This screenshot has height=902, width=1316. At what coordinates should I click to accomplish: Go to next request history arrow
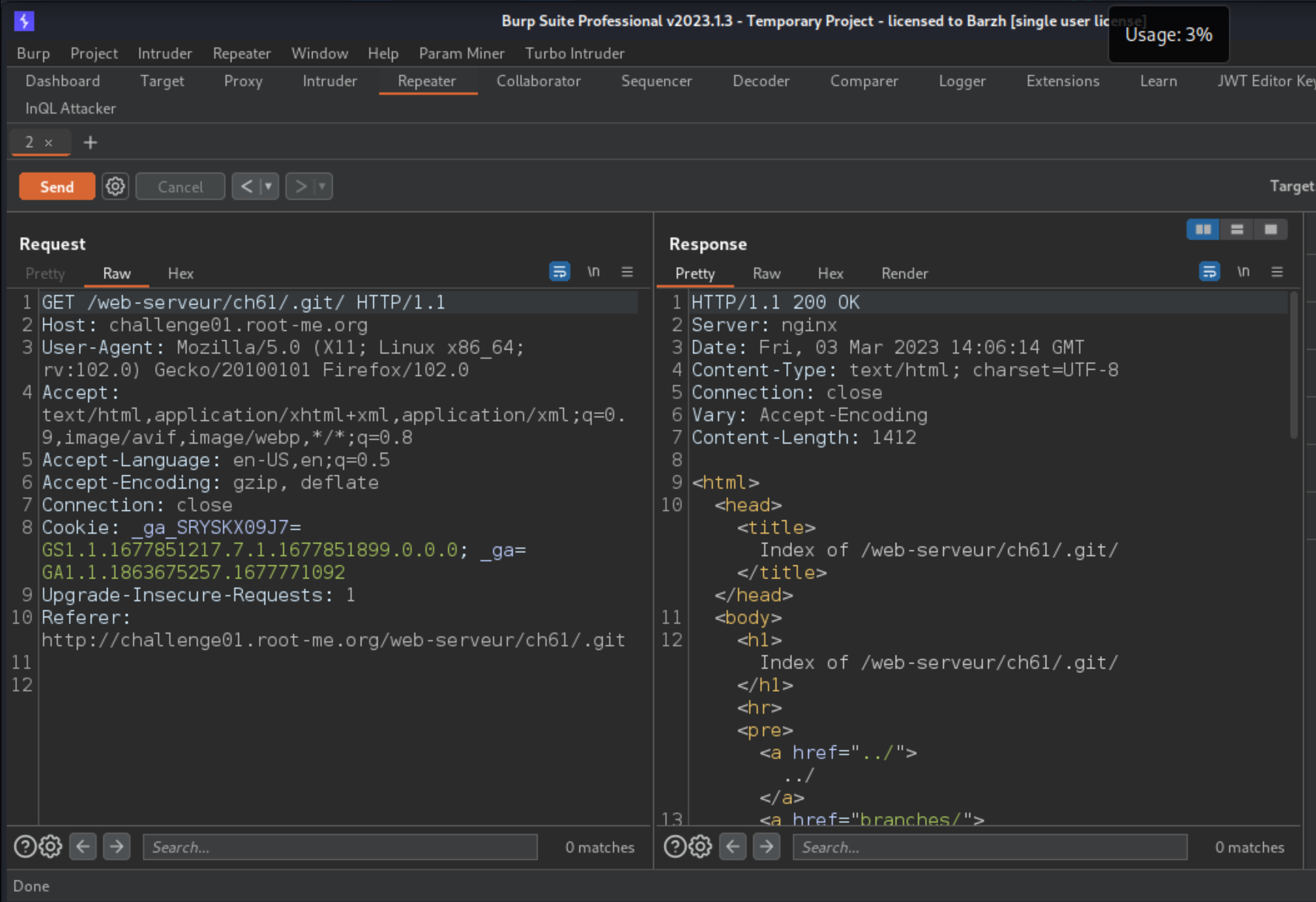[301, 186]
